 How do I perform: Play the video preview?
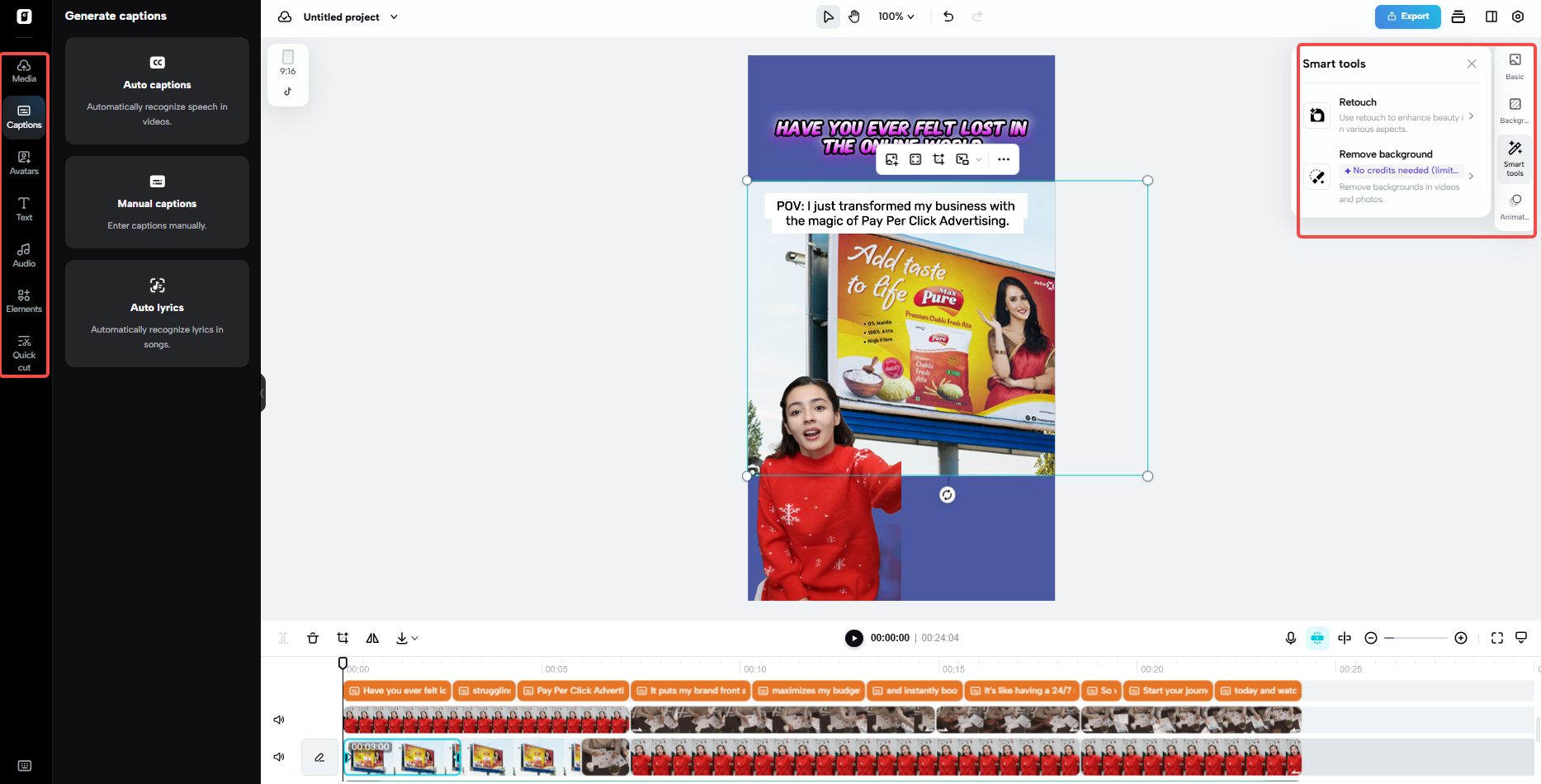click(854, 638)
